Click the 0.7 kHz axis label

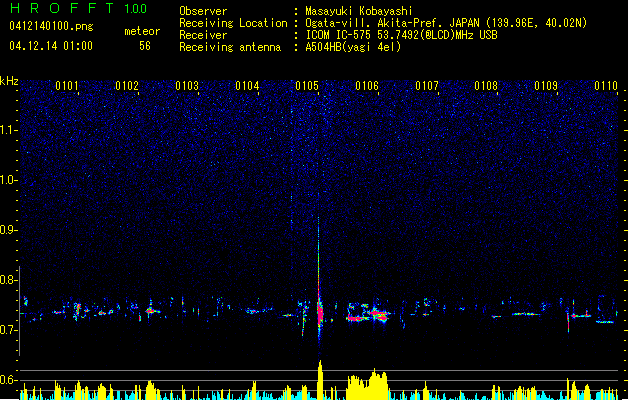click(x=9, y=330)
